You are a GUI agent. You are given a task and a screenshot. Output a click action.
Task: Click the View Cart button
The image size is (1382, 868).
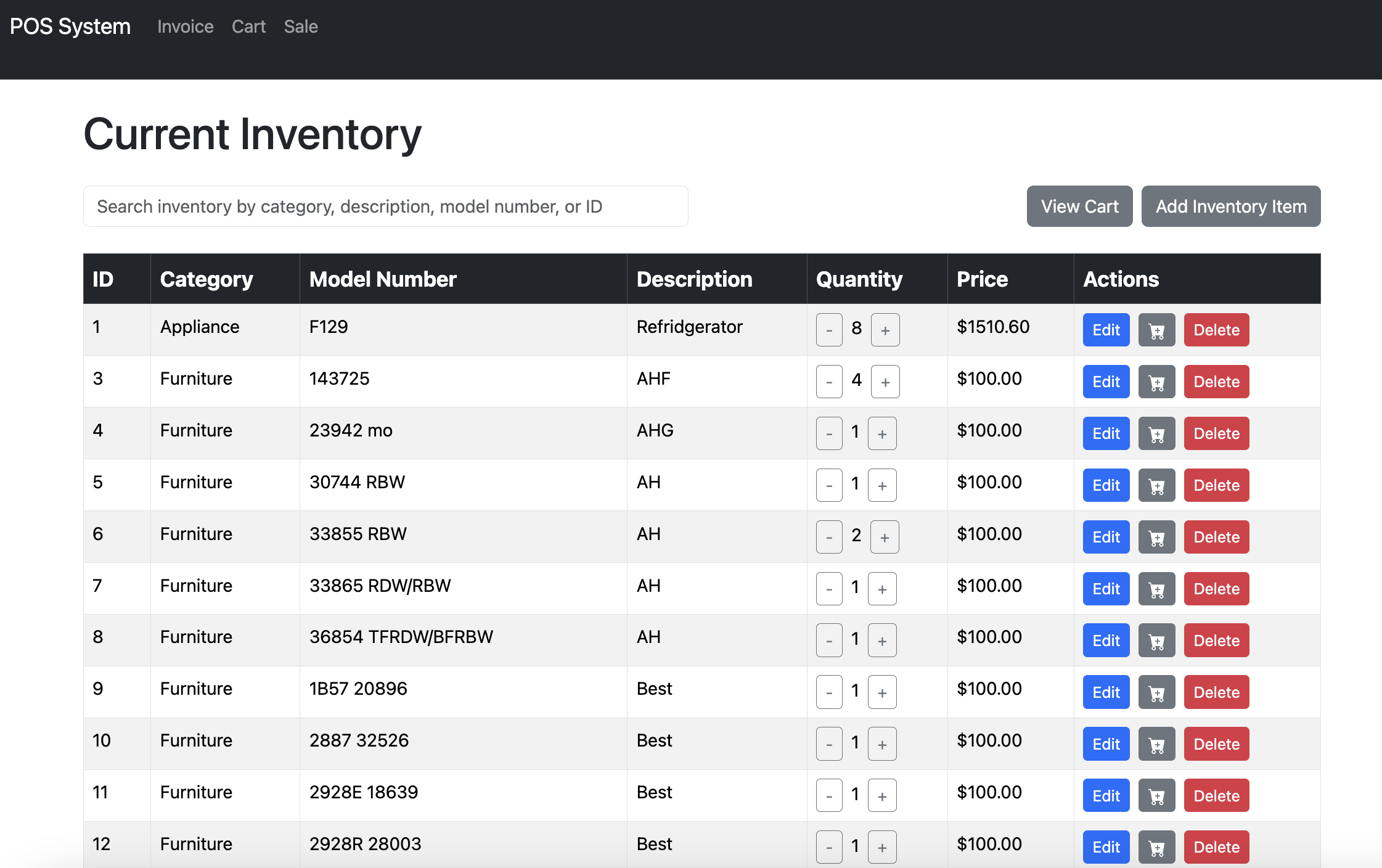tap(1079, 206)
